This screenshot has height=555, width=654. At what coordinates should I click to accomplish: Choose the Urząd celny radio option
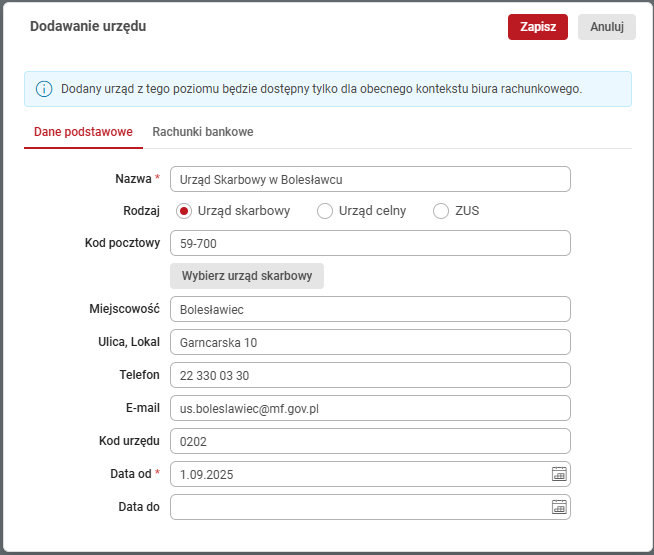pos(324,211)
